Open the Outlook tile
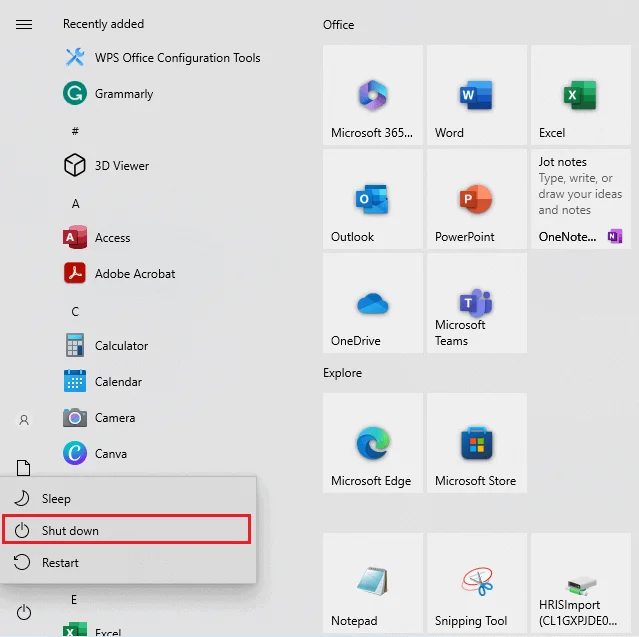Image resolution: width=639 pixels, height=637 pixels. tap(373, 199)
